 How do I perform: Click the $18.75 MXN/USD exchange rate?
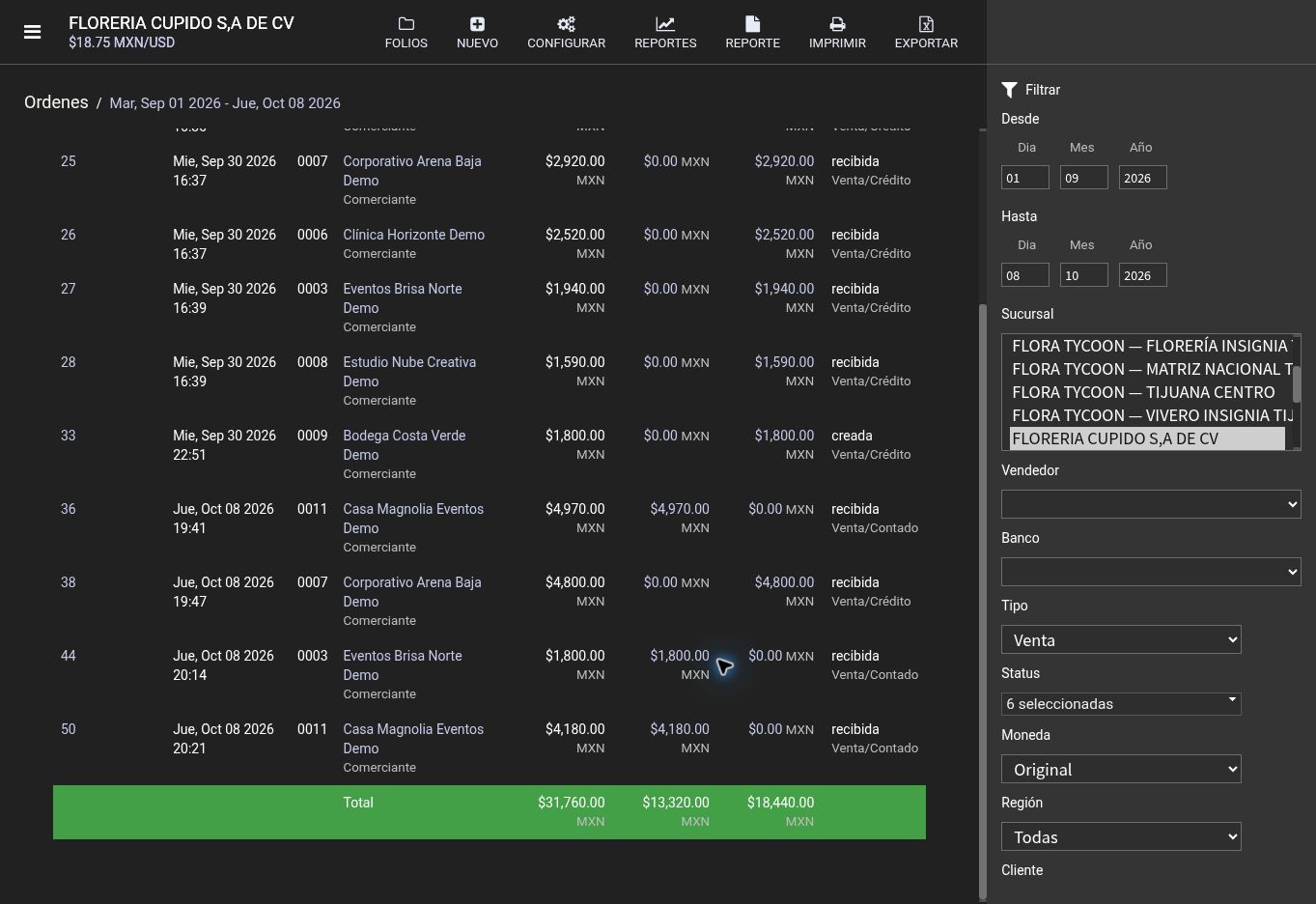click(x=122, y=43)
